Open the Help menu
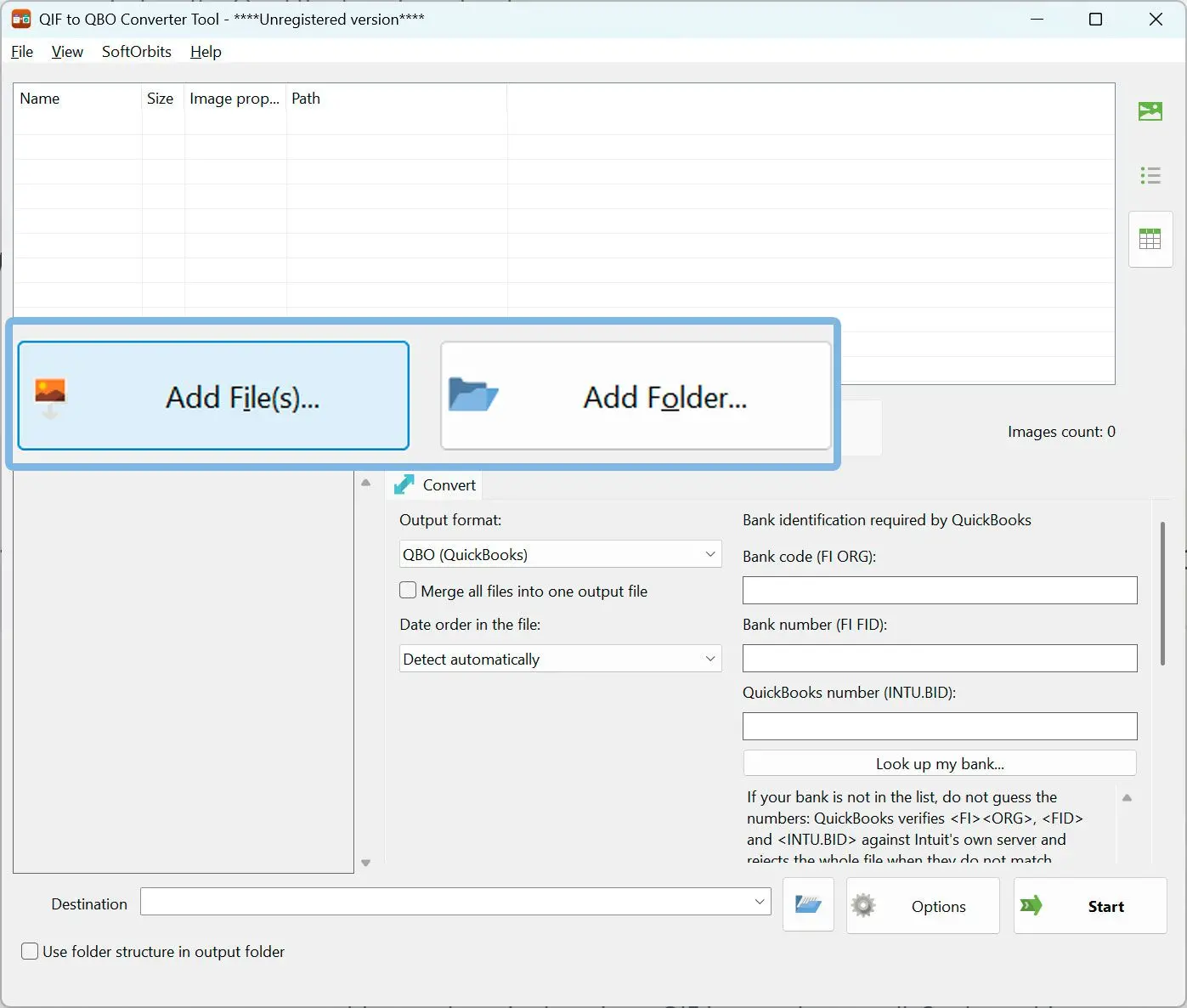This screenshot has height=1008, width=1187. tap(206, 52)
